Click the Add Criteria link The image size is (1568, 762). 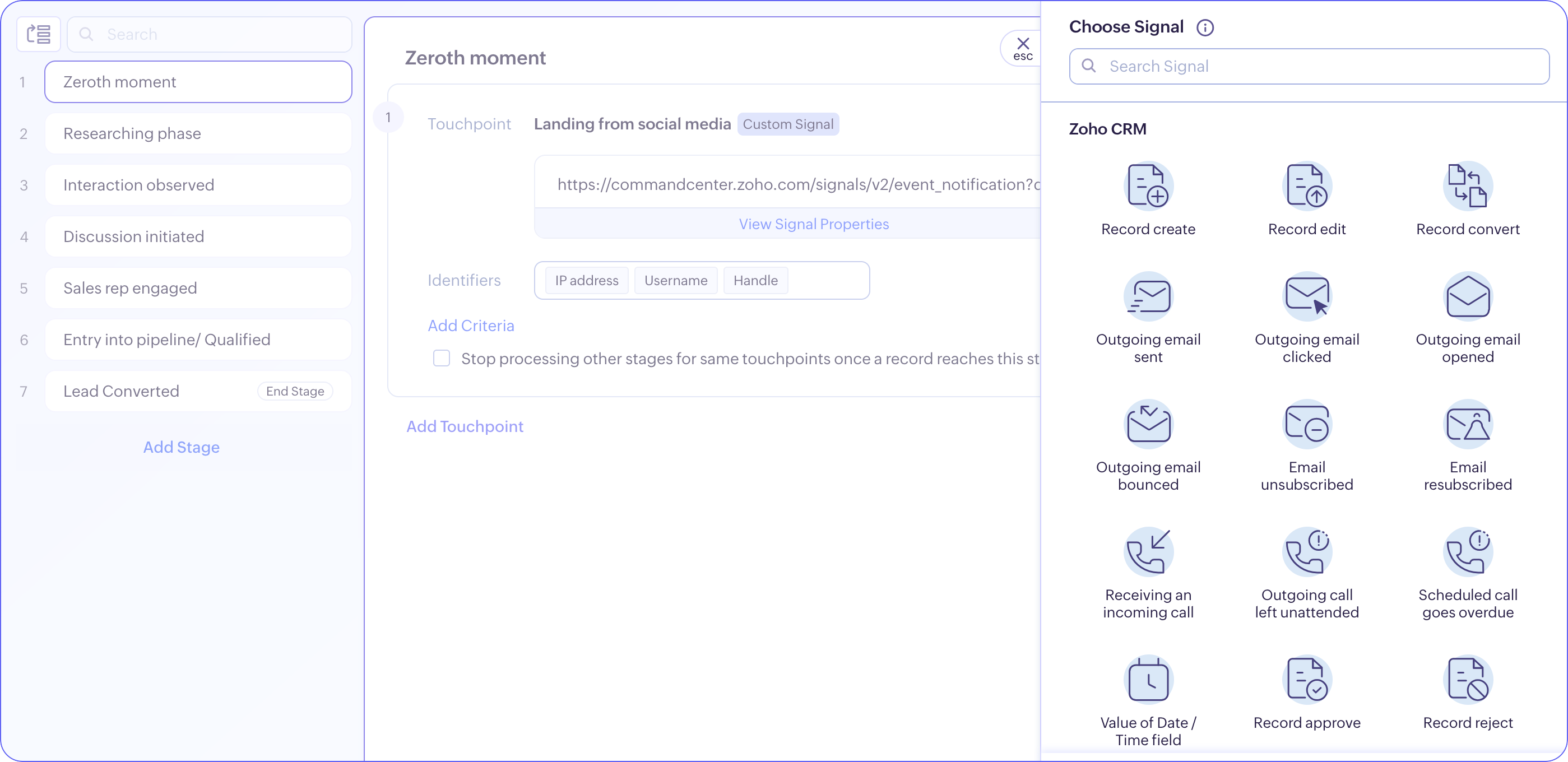471,325
